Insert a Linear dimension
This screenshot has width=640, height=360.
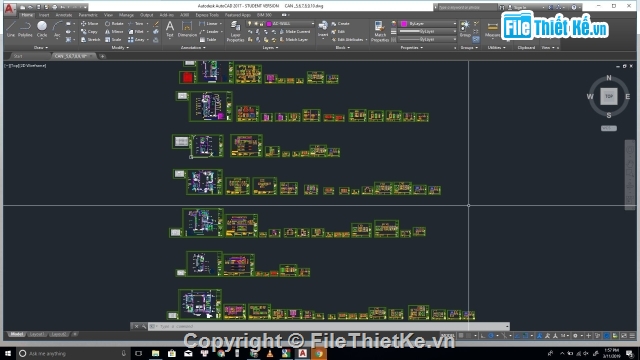(x=209, y=24)
